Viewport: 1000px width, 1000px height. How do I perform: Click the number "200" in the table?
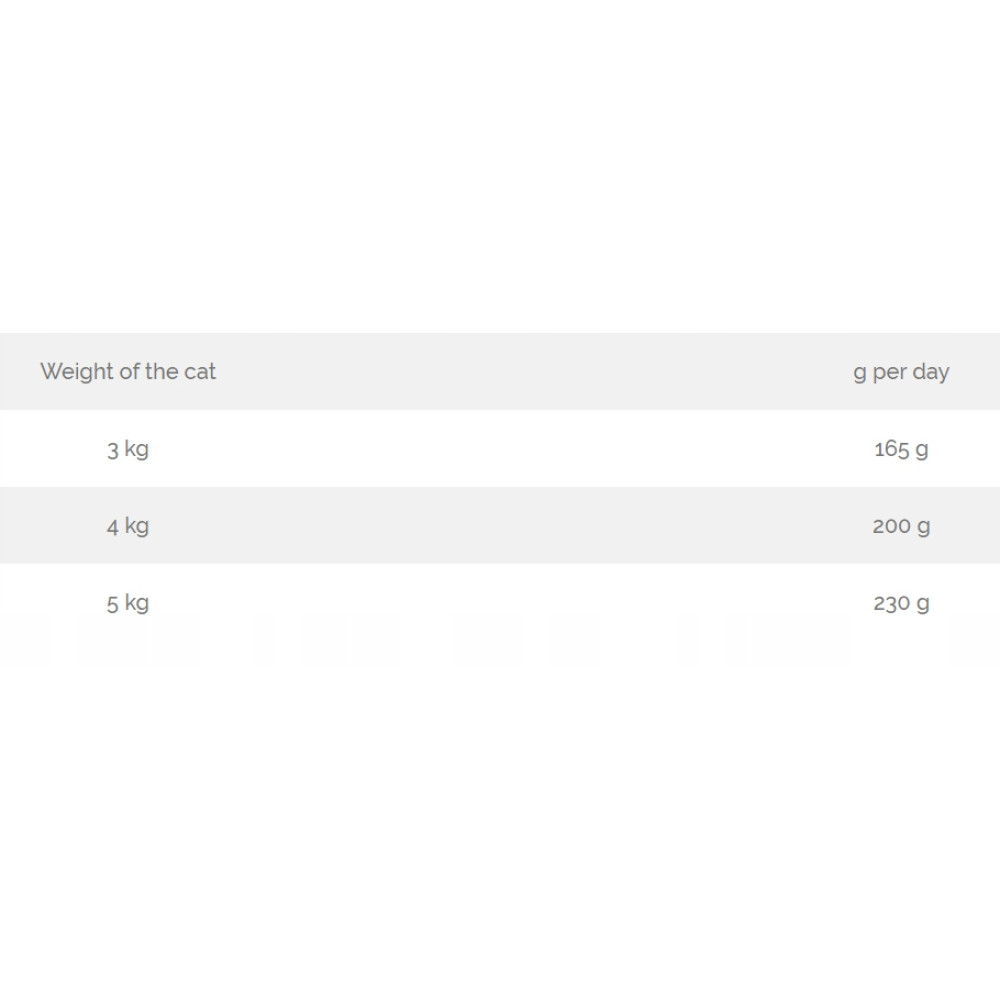tap(891, 526)
